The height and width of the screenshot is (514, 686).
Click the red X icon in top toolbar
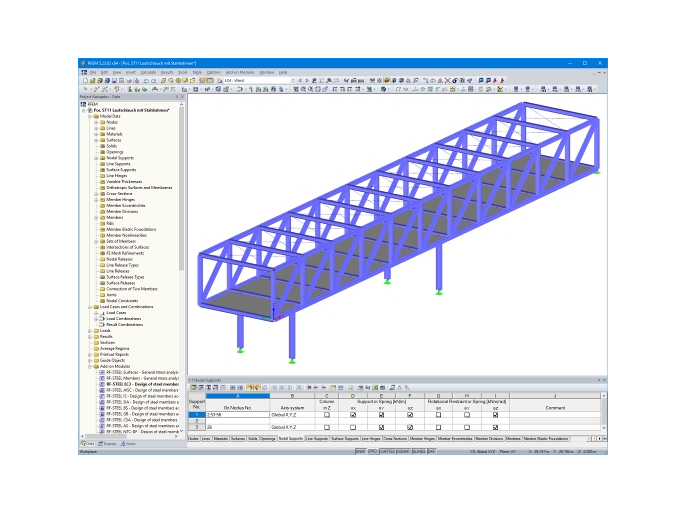coord(448,80)
